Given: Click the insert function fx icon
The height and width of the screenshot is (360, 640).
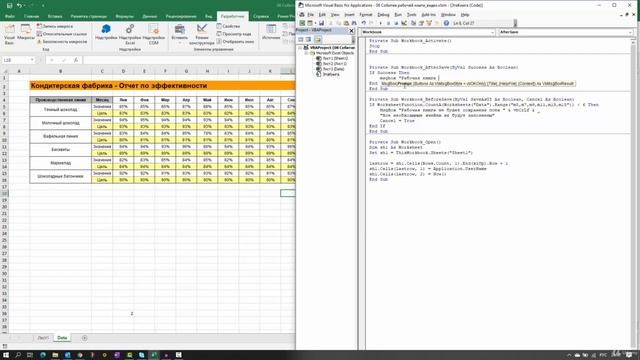Looking at the screenshot, I should coord(76,60).
